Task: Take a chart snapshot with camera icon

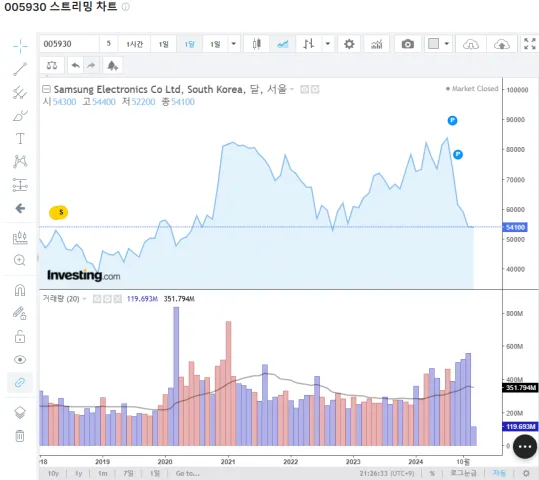Action: pyautogui.click(x=408, y=44)
